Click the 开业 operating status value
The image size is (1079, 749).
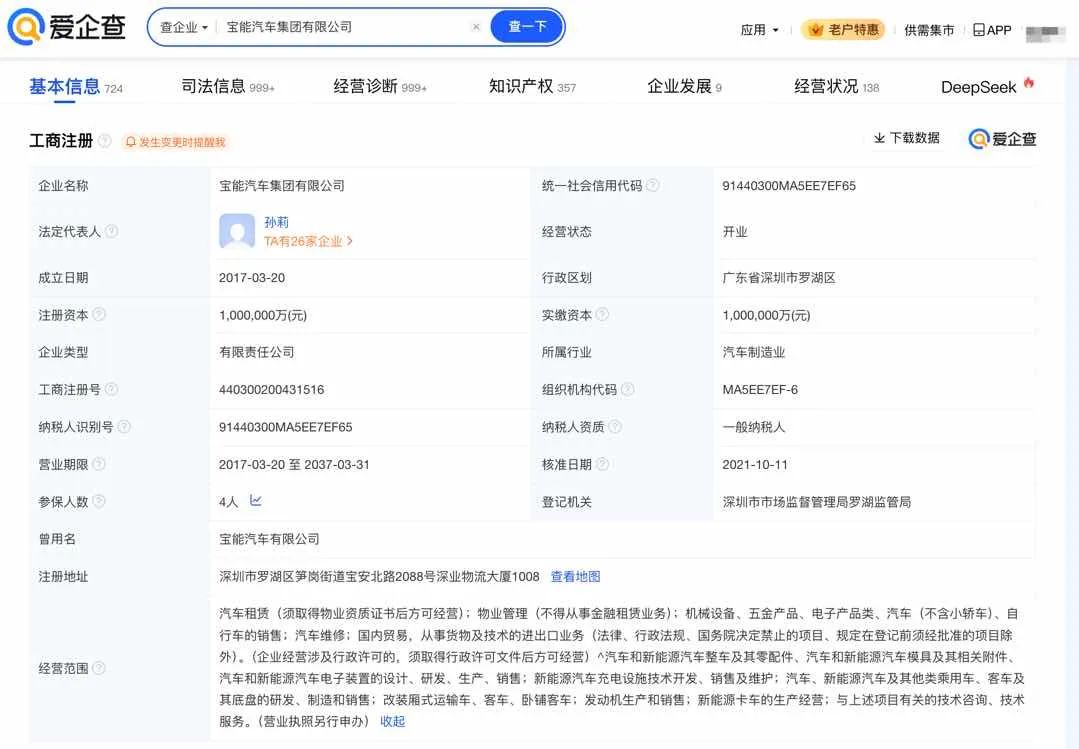click(x=734, y=231)
